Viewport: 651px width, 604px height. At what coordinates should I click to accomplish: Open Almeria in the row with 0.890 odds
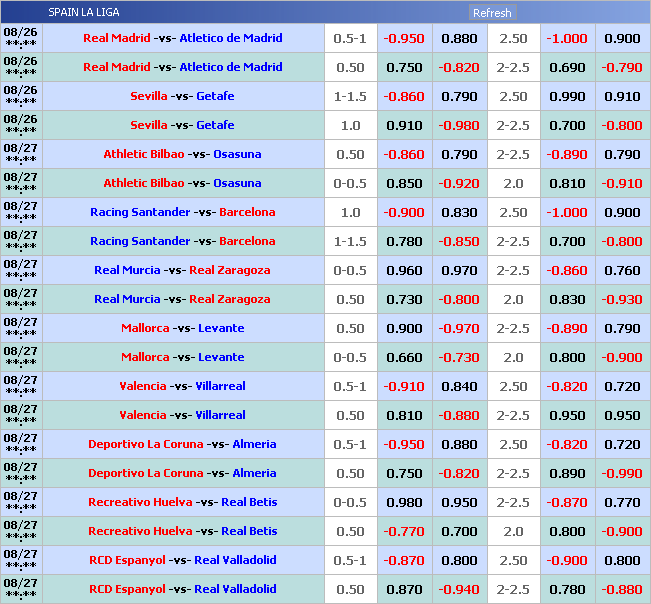coord(254,473)
